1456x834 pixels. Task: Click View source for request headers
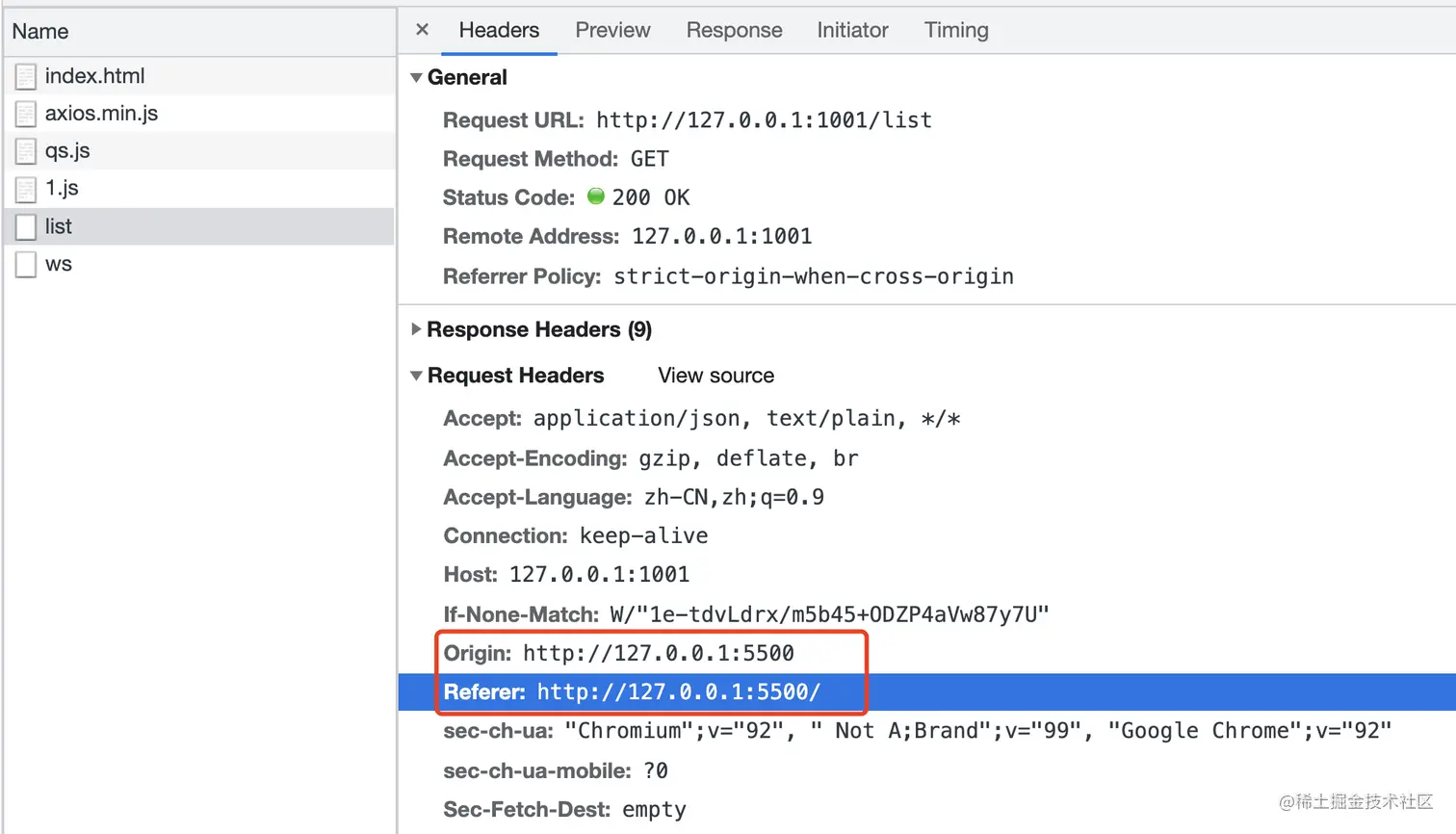tap(715, 376)
